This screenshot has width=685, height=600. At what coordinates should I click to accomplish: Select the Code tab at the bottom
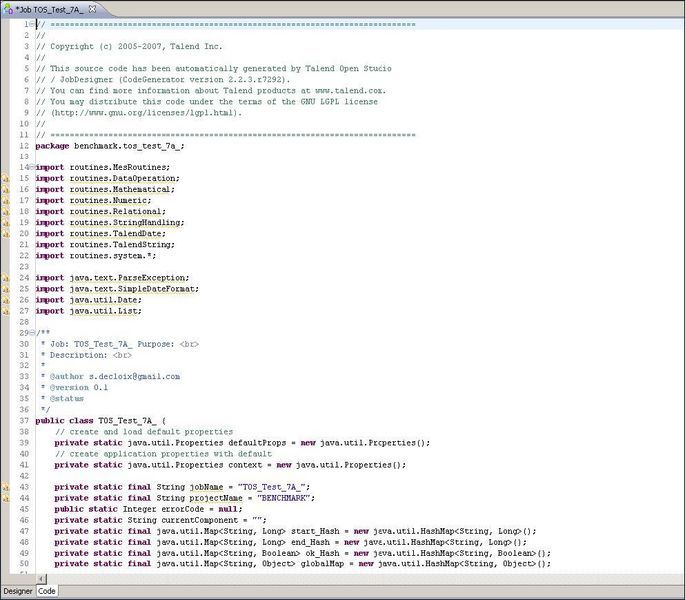[x=47, y=591]
